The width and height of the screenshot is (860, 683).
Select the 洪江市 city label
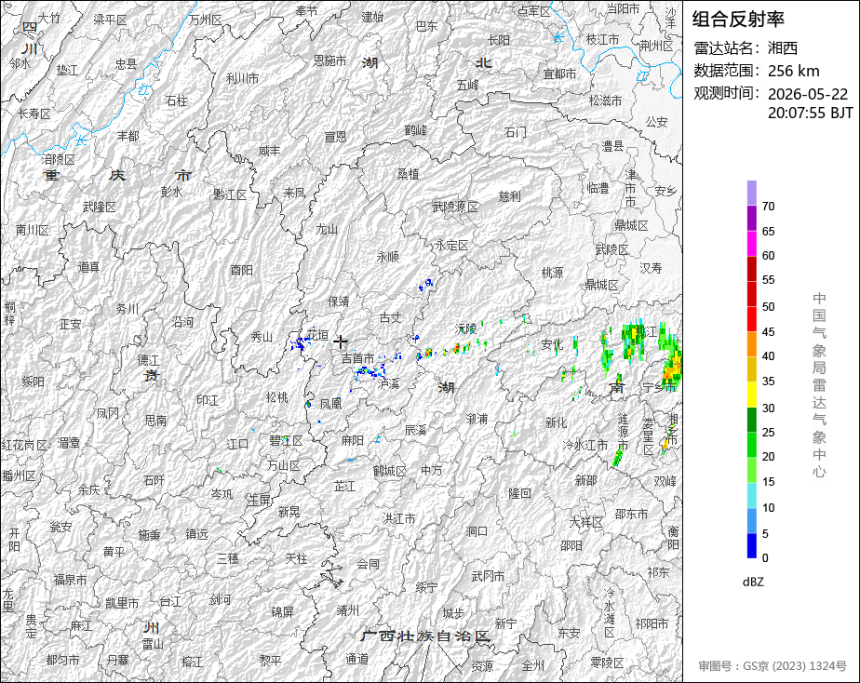point(399,518)
